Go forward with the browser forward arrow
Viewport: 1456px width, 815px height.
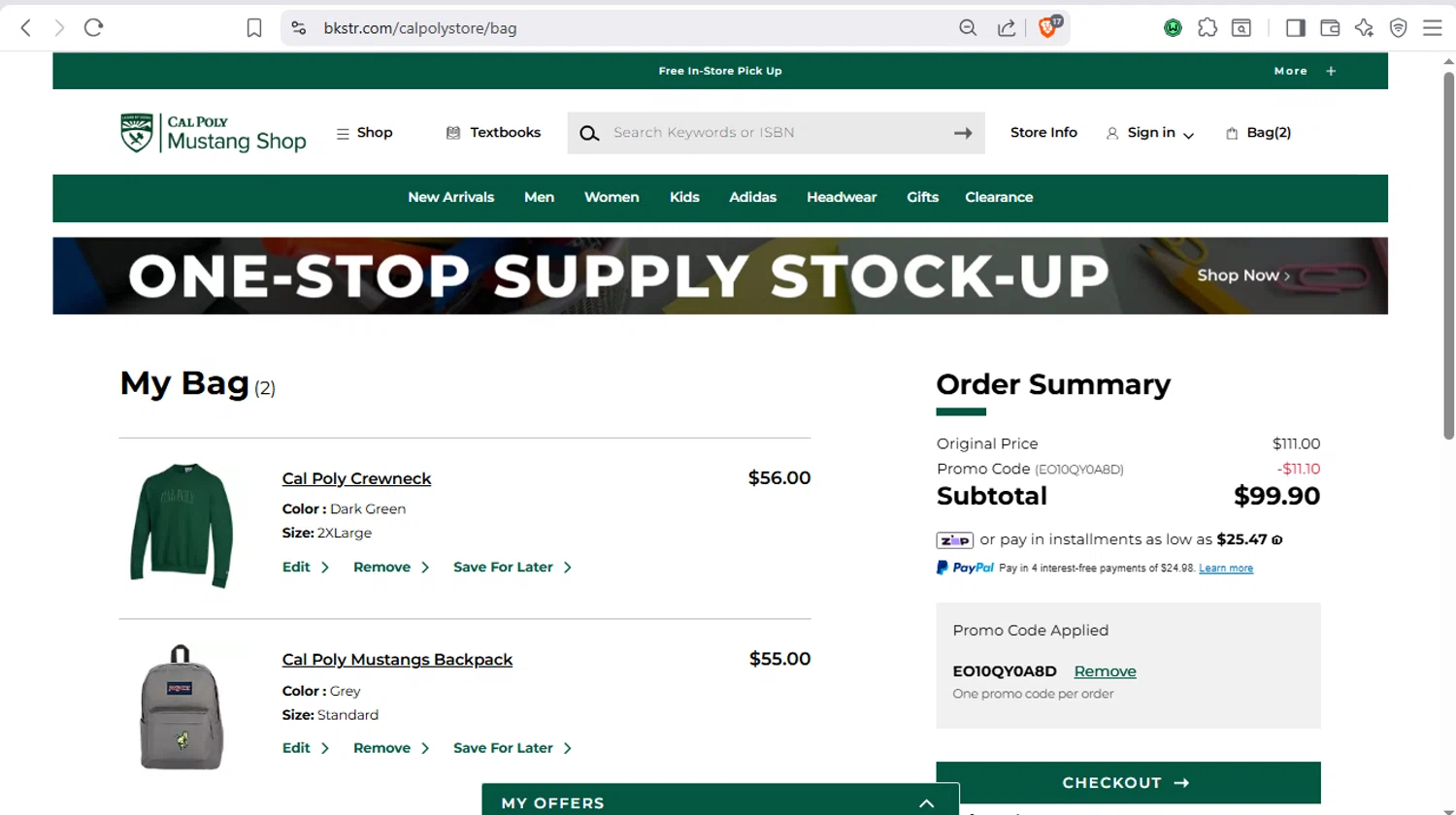tap(59, 28)
